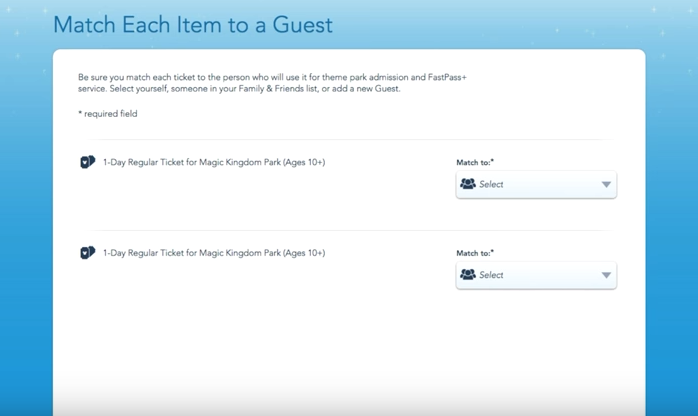Click the ticket icon of the second ticket
Screen dimensions: 698x416
(x=88, y=253)
